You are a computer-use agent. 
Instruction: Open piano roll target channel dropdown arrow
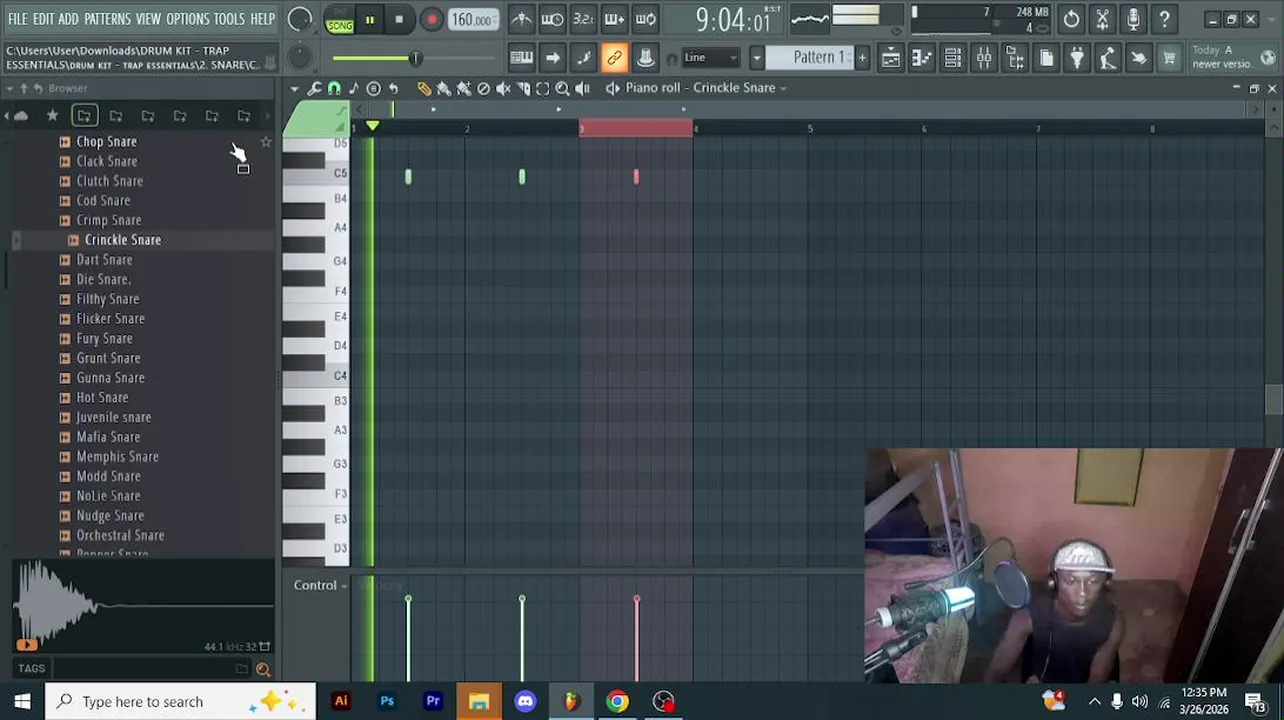point(784,88)
